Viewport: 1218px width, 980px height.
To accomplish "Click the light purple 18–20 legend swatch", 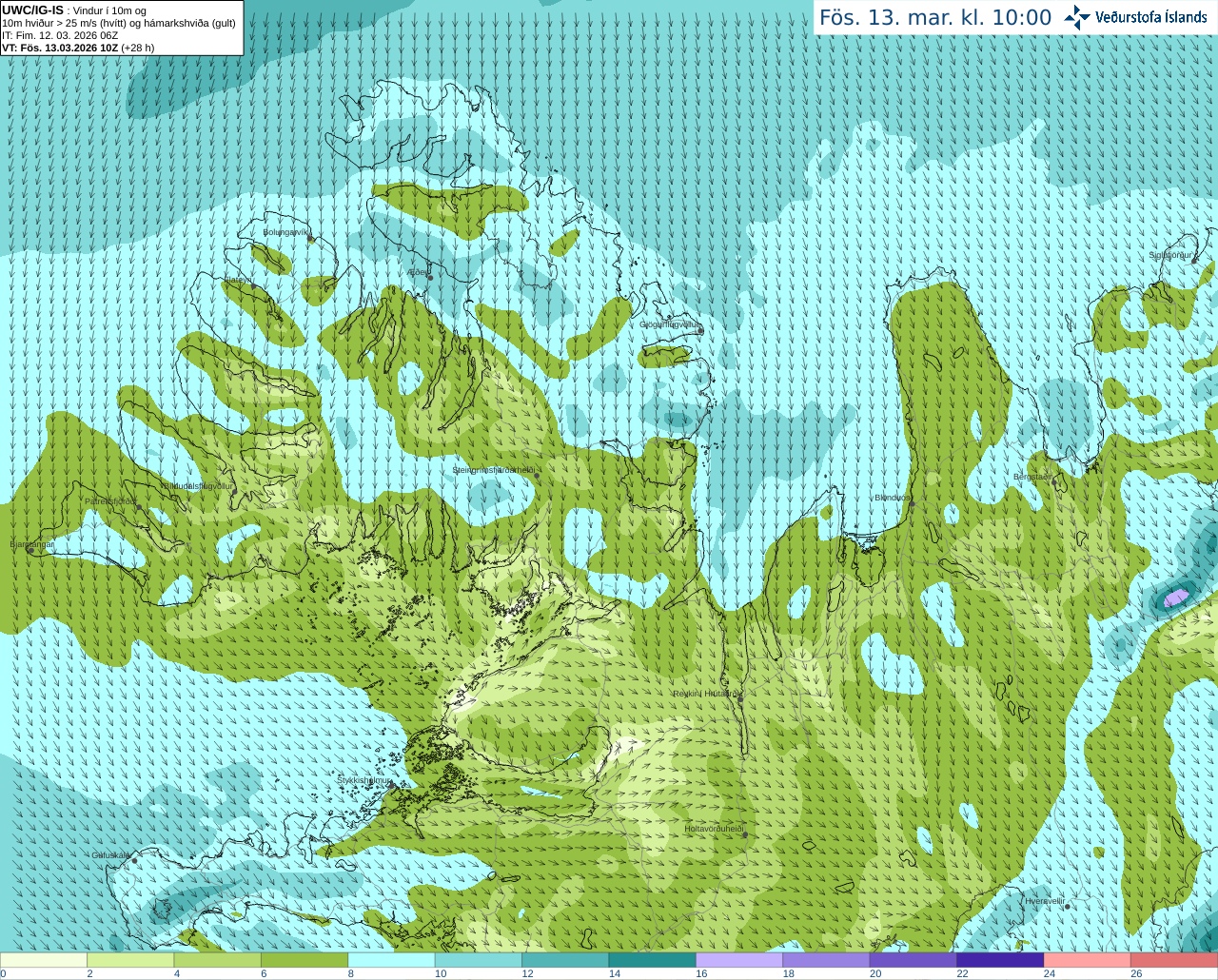I will tap(827, 960).
